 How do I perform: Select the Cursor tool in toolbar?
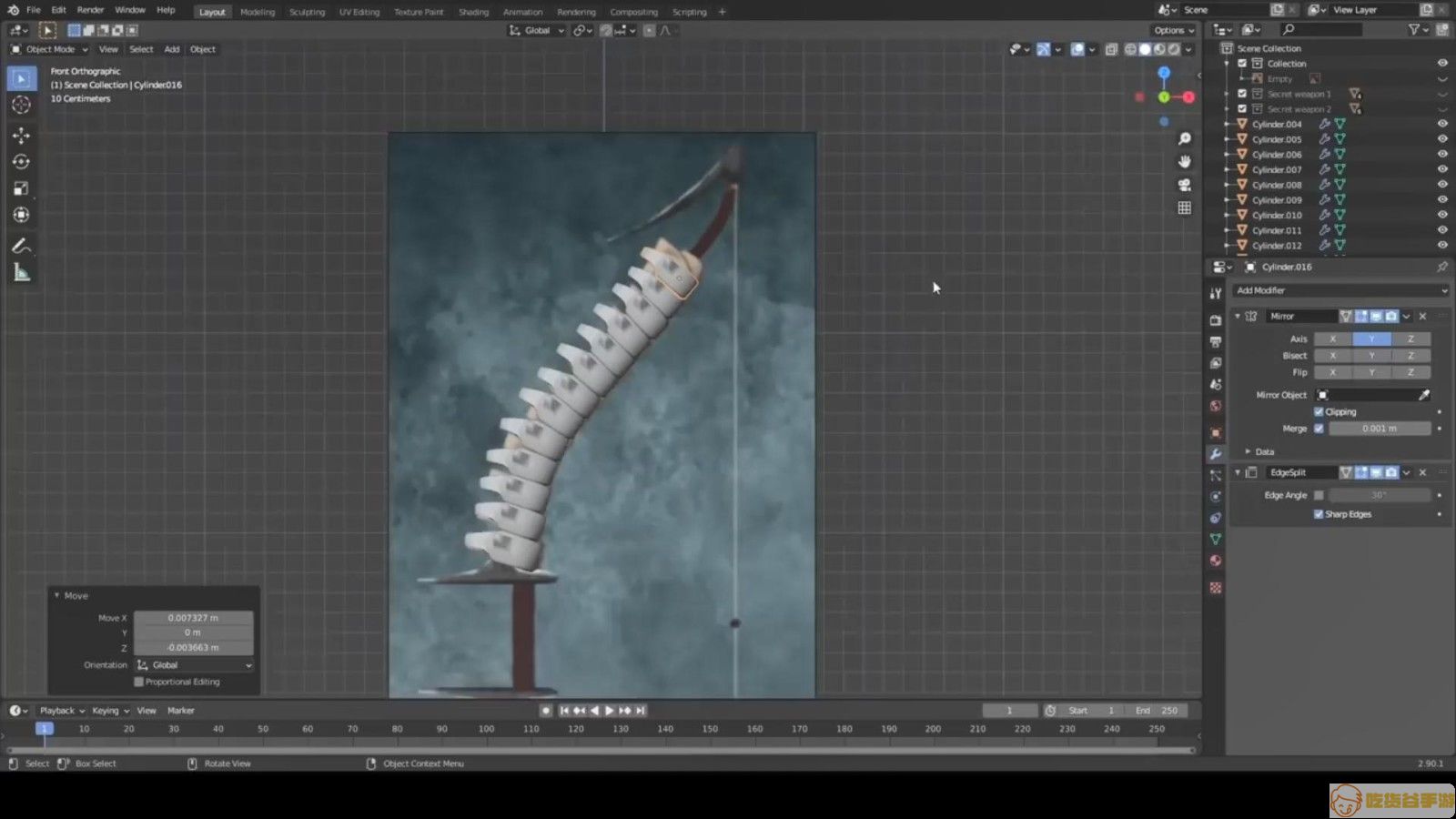pos(21,105)
